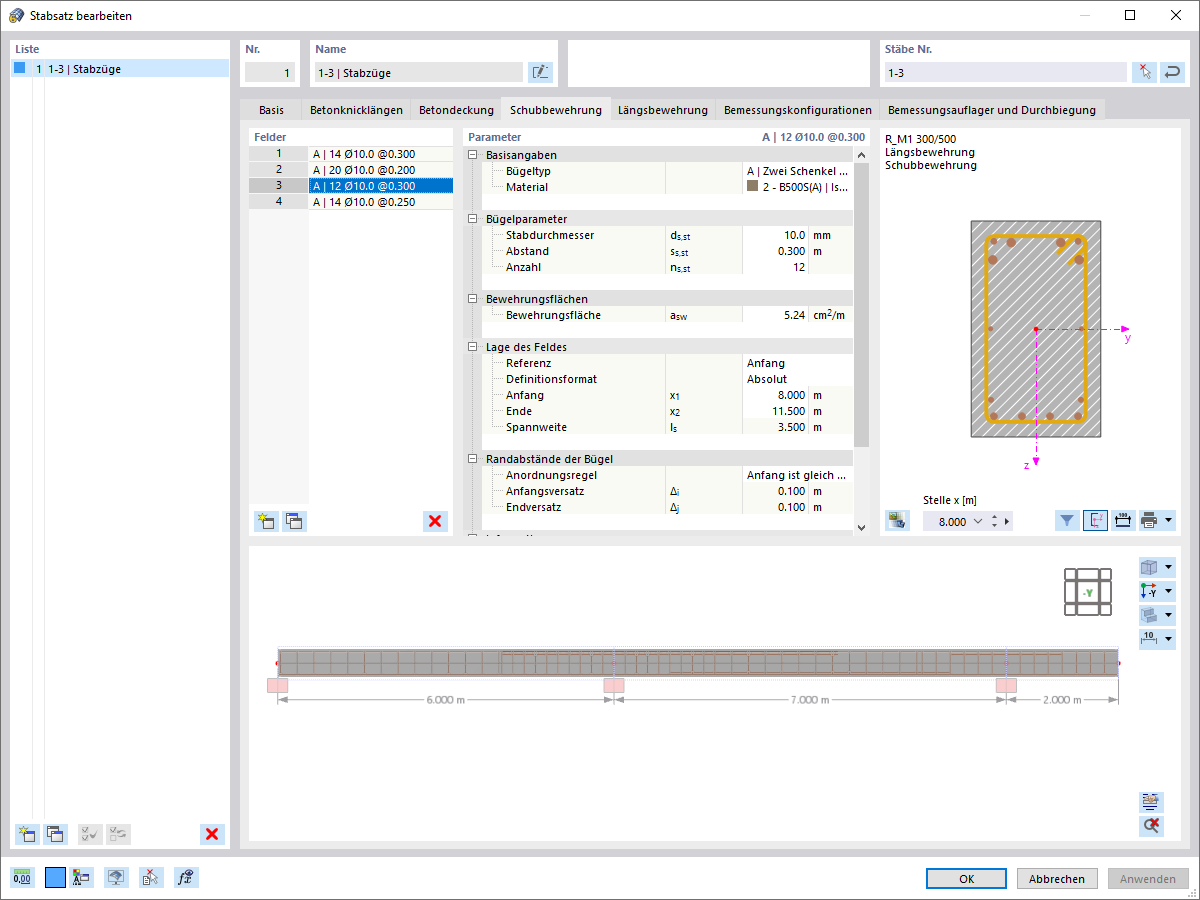Click the blue color swatch in bottom bar
Screen dimensions: 1200x900
coord(55,878)
